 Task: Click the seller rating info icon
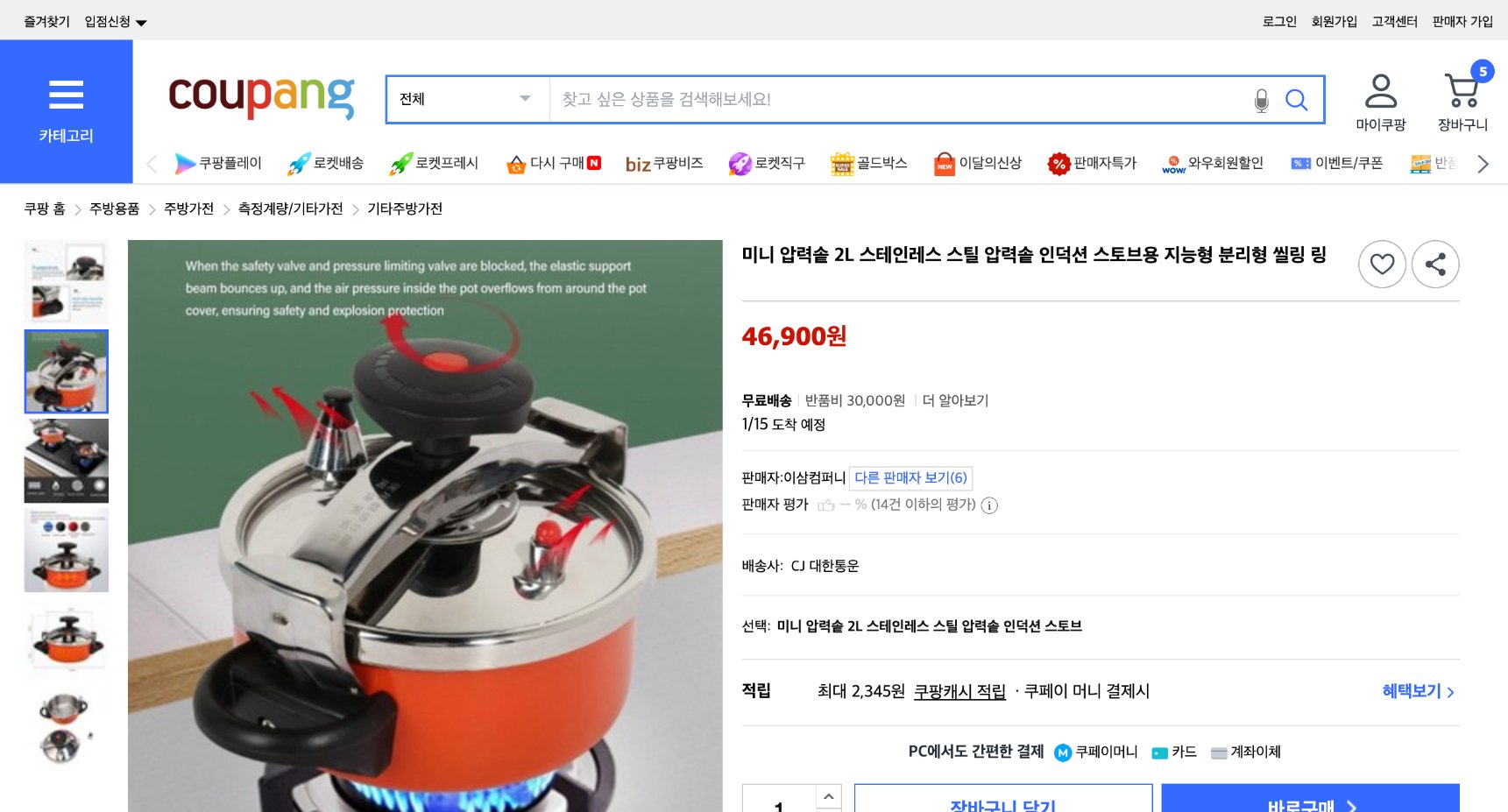click(989, 505)
